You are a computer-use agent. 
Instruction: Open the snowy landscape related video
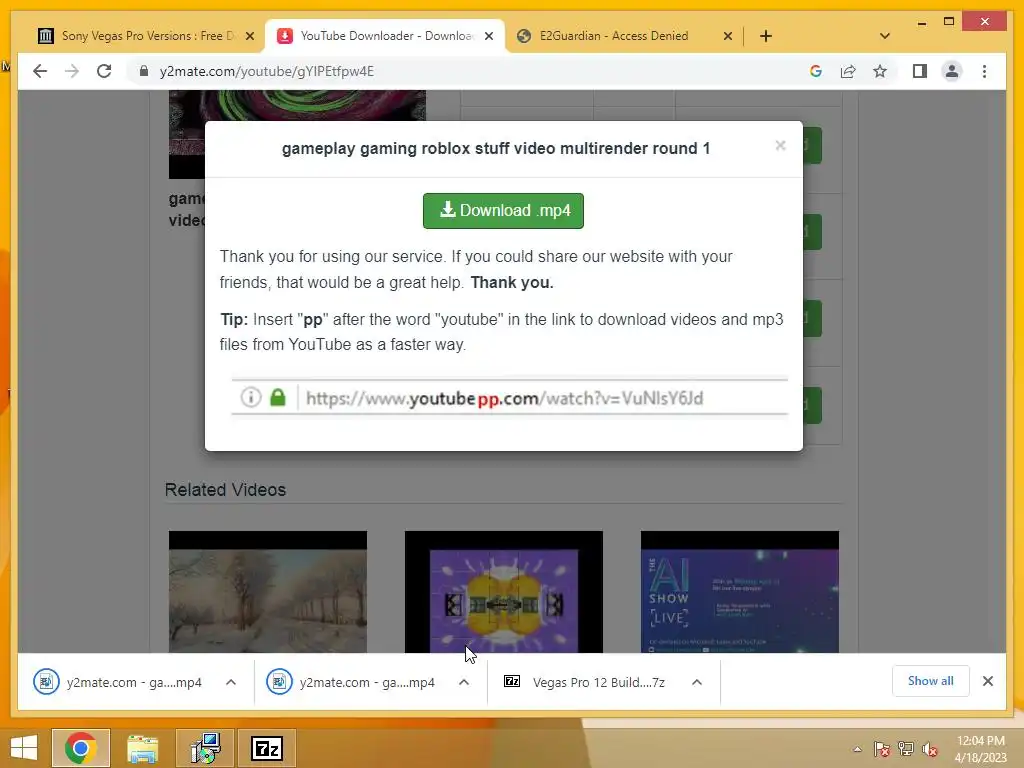268,592
